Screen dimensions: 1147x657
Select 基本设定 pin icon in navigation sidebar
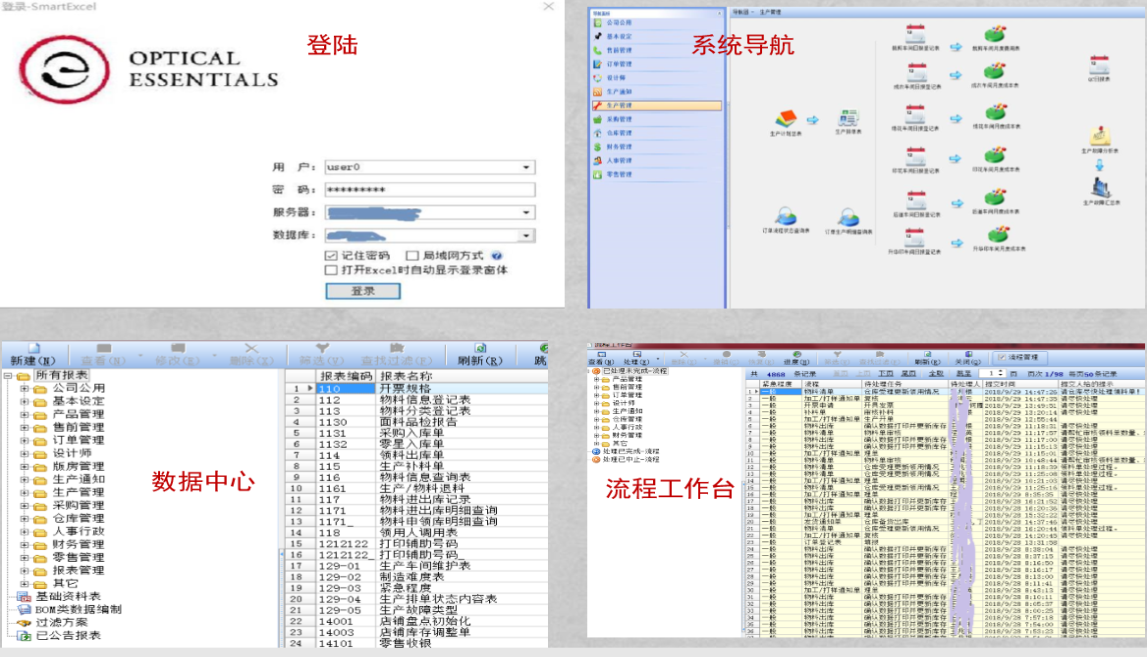(x=598, y=37)
